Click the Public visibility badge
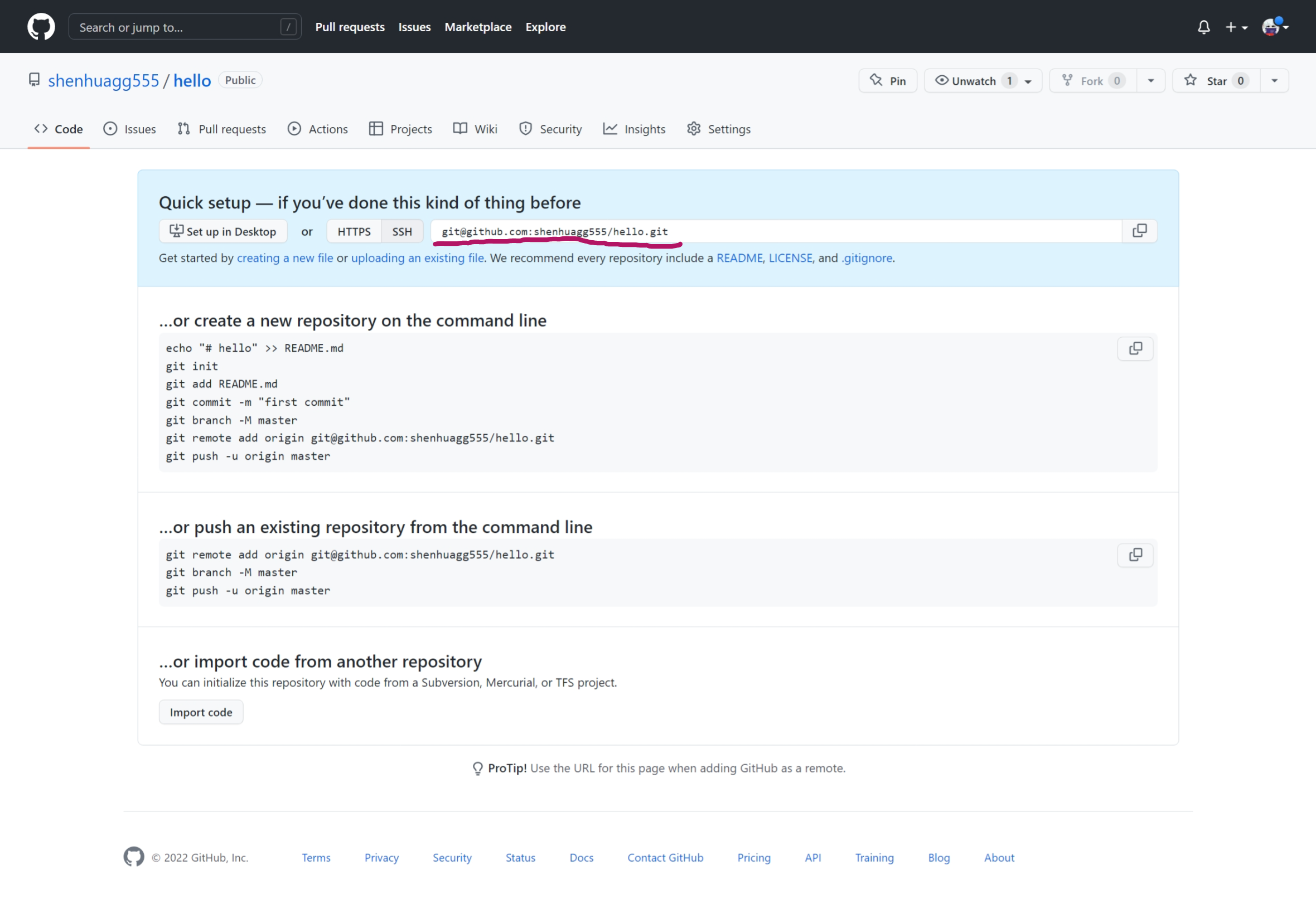1316x909 pixels. tap(240, 80)
